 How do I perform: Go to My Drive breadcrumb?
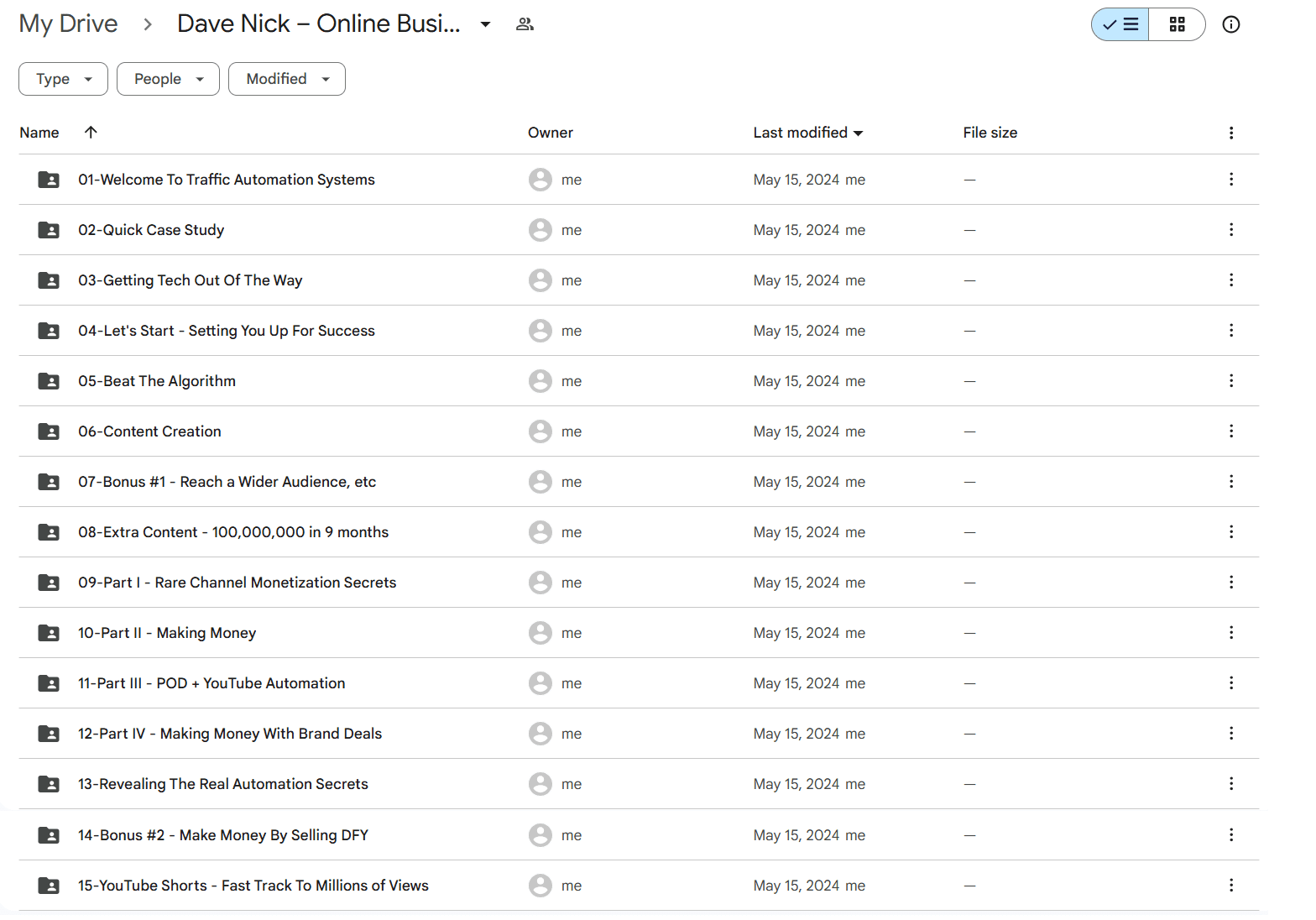pos(68,24)
